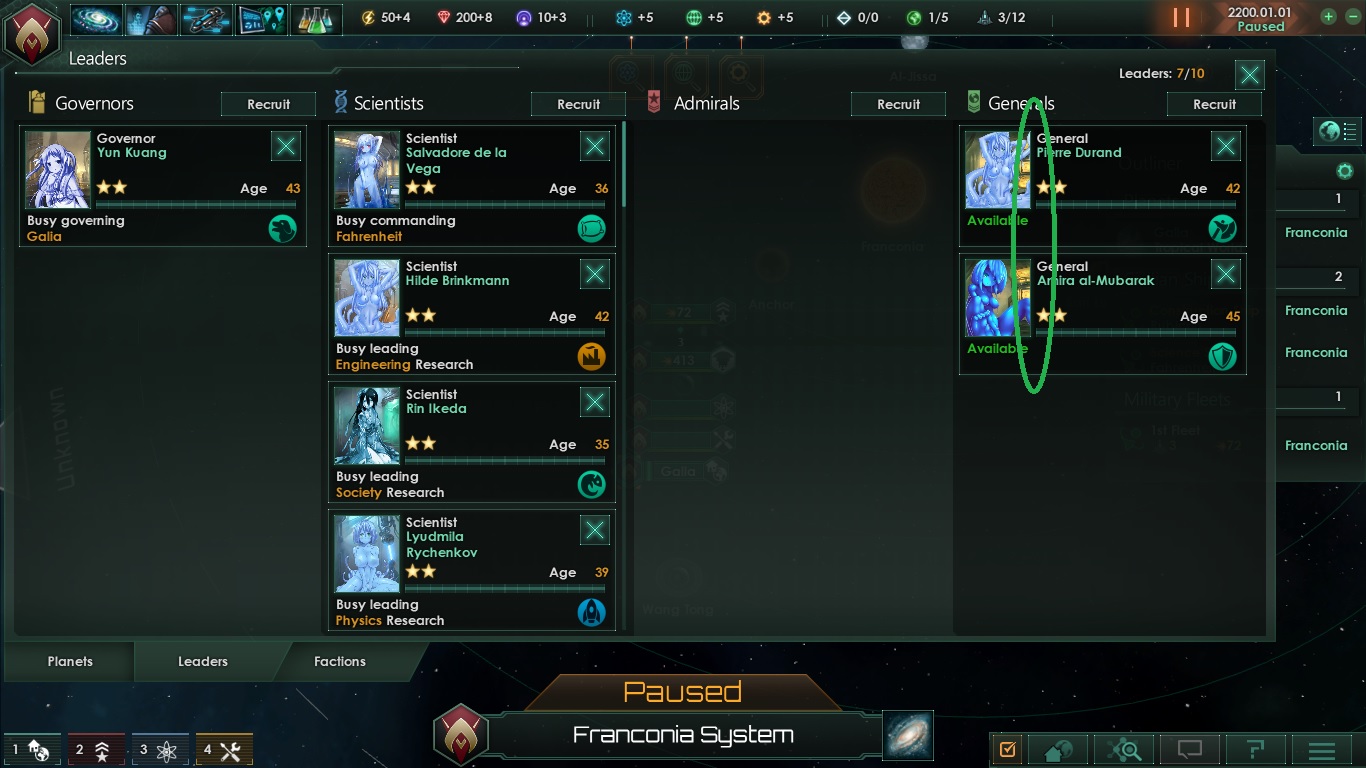Toggle the situation log checkbox icon
Image resolution: width=1366 pixels, height=768 pixels.
[x=1008, y=749]
